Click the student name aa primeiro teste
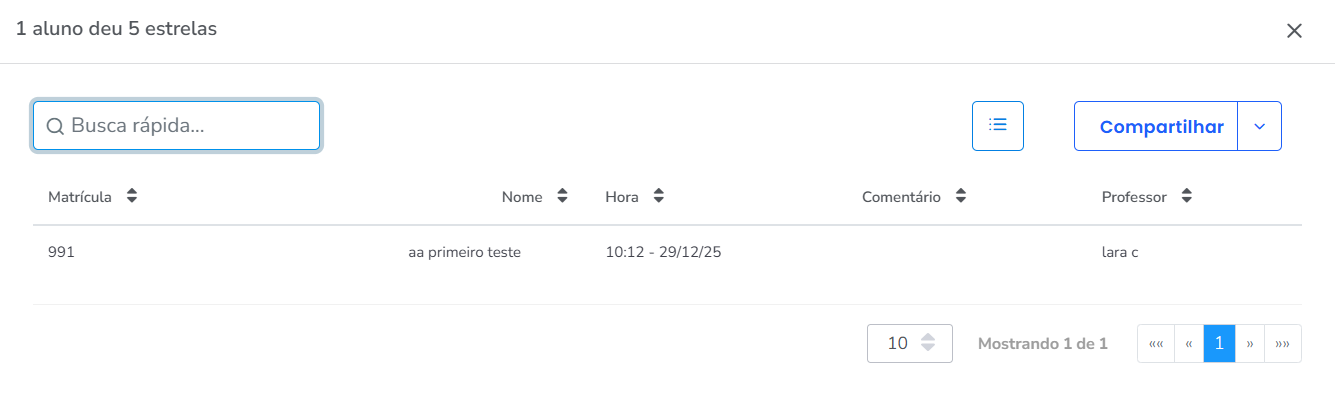 pyautogui.click(x=464, y=252)
